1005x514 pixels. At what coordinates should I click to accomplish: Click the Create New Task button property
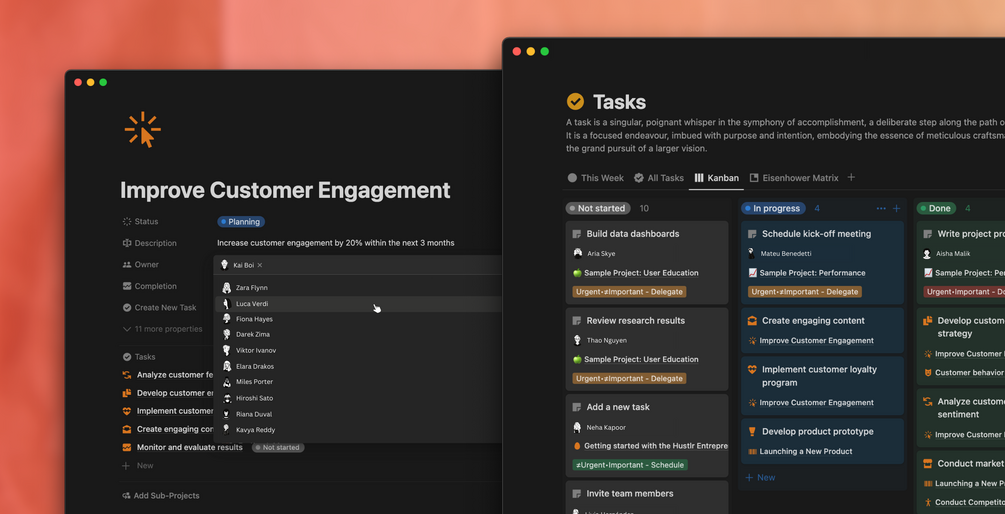click(160, 308)
